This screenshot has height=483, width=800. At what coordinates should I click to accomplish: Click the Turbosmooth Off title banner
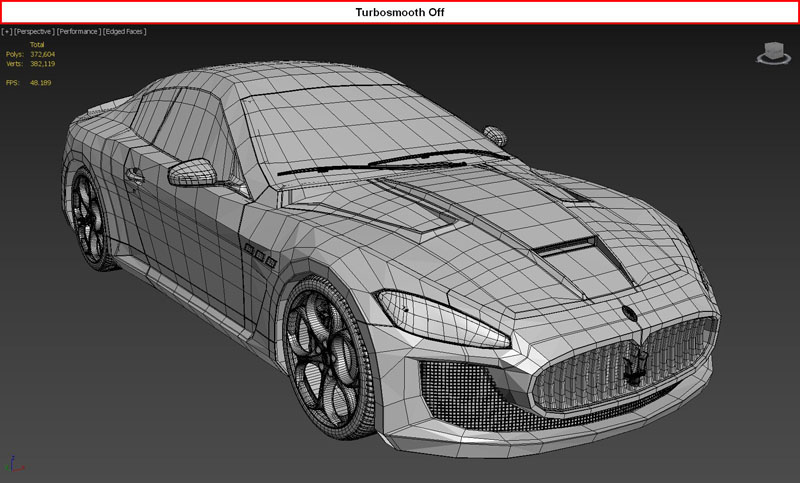(400, 12)
